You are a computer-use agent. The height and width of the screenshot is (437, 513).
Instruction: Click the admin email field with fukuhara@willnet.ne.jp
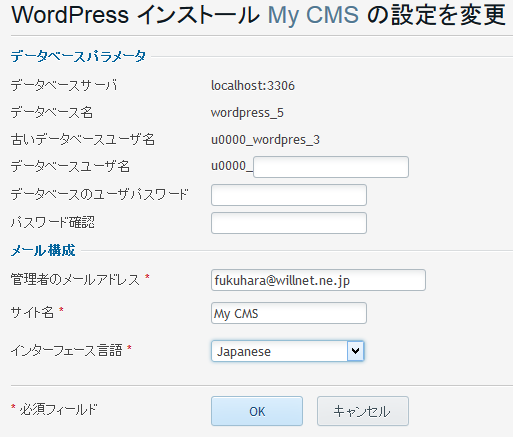pyautogui.click(x=318, y=280)
